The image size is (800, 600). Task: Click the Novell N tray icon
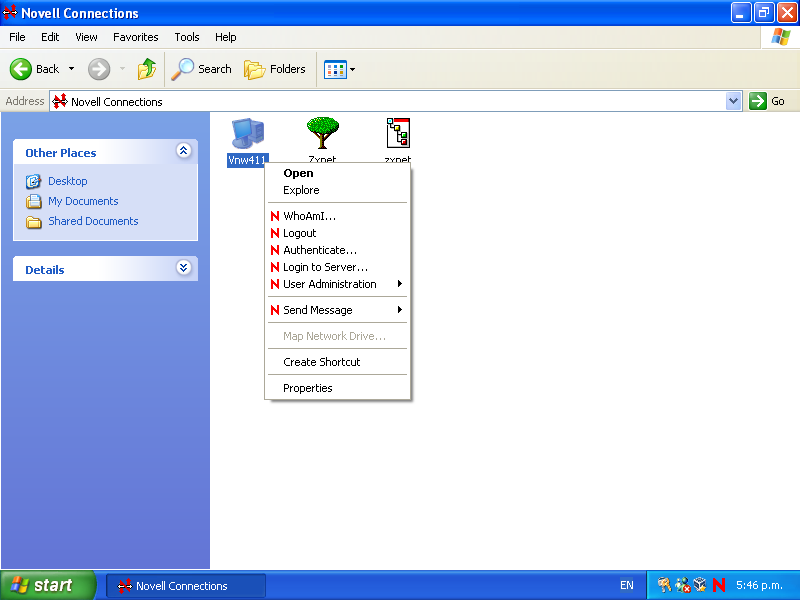pos(719,585)
